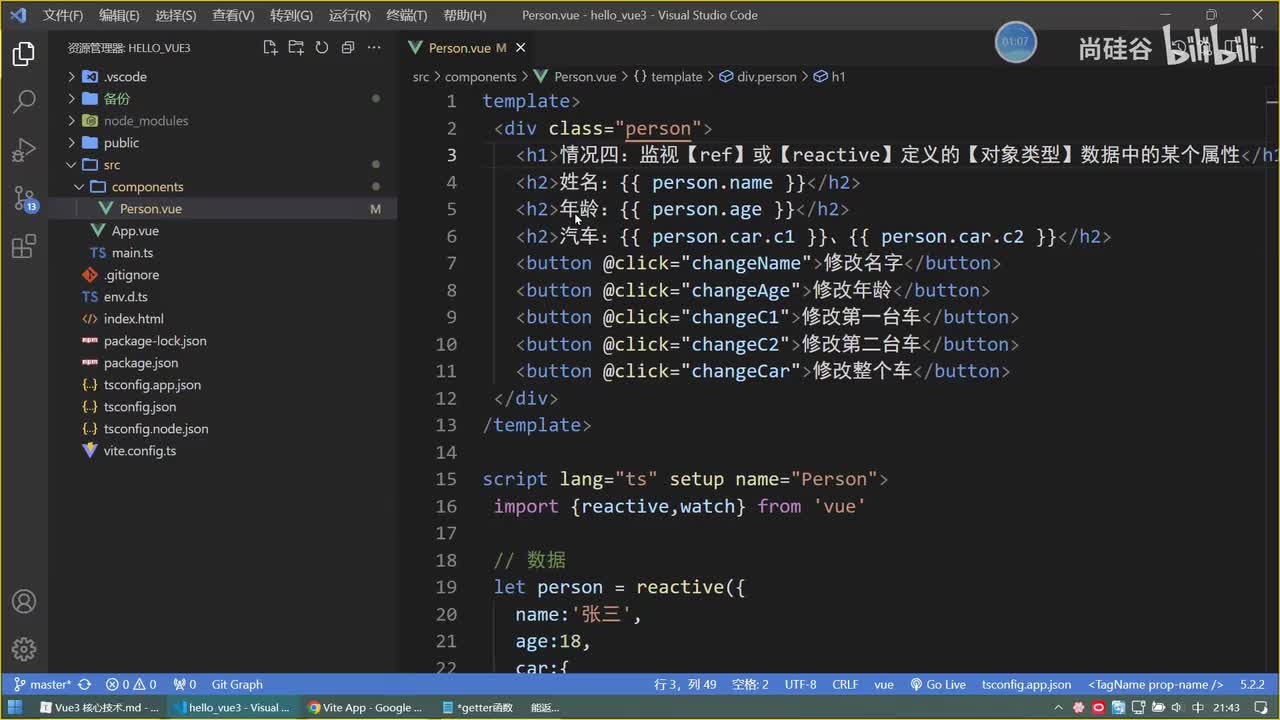Open the 编辑(E) menu
The width and height of the screenshot is (1280, 720).
point(119,16)
